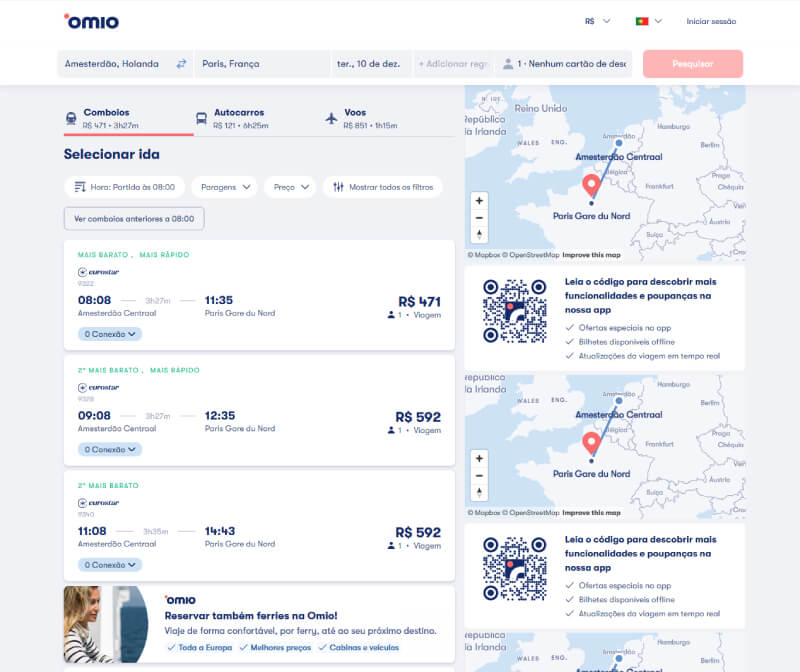Select the R$ 471 price
The image size is (800, 672).
point(419,302)
